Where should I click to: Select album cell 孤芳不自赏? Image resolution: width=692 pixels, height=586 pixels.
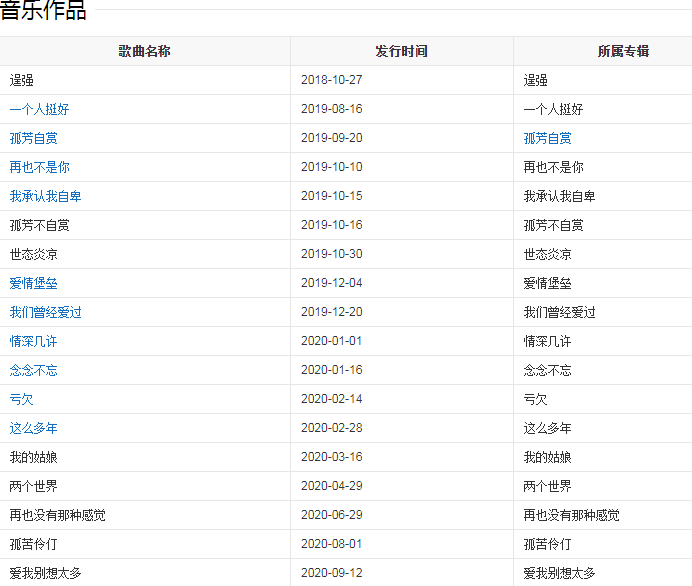coord(553,225)
